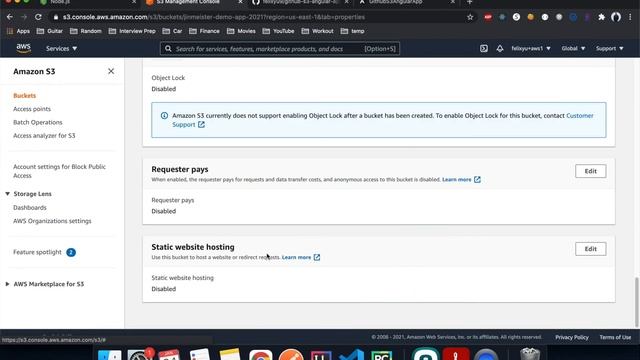Open Trash in the dock
Viewport: 640px width, 360px height.
coord(530,353)
